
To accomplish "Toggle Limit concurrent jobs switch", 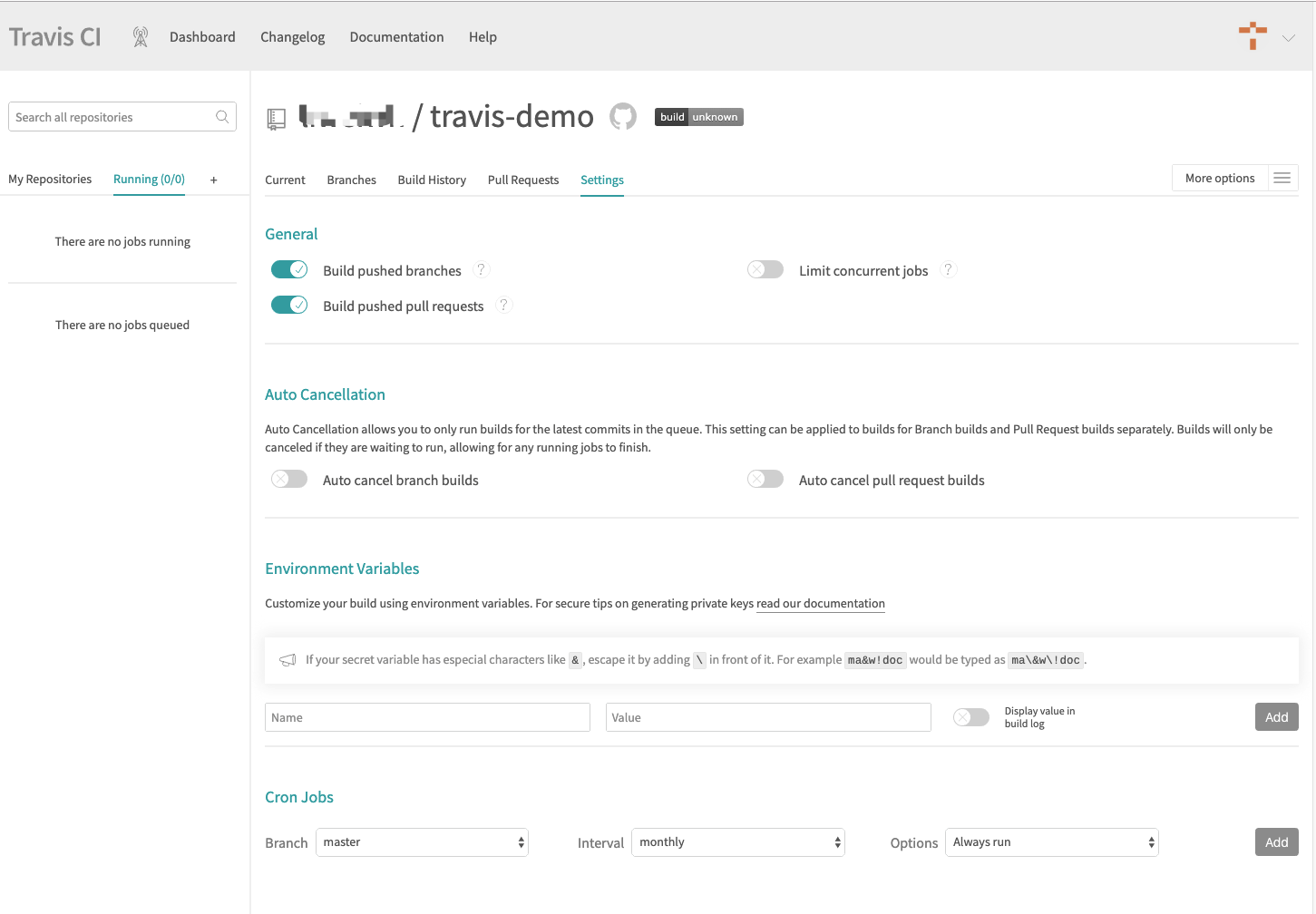I will pyautogui.click(x=765, y=269).
